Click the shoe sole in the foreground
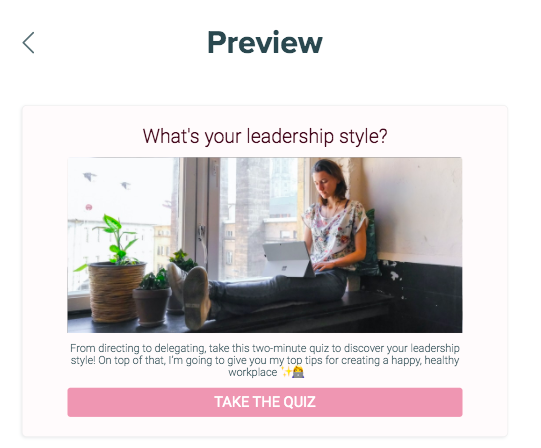The image size is (541, 448). point(197,298)
